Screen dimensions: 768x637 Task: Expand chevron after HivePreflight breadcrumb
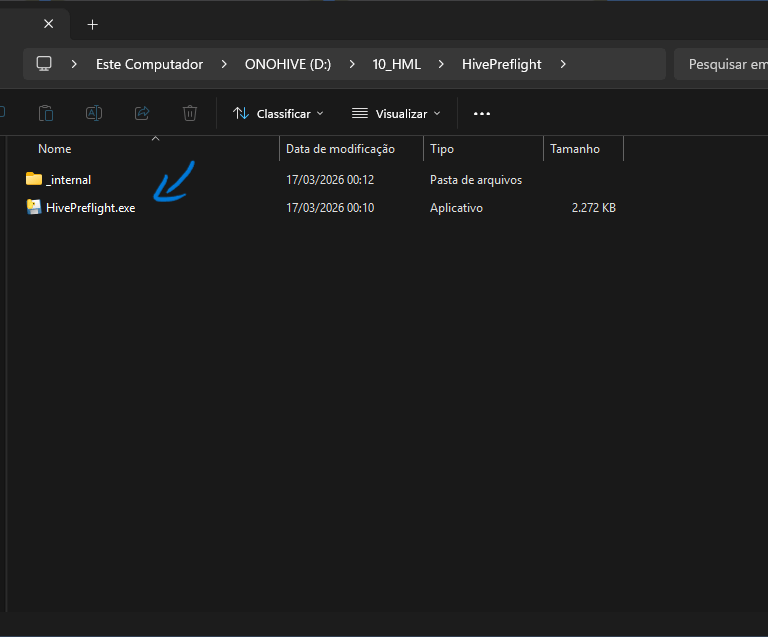point(563,64)
